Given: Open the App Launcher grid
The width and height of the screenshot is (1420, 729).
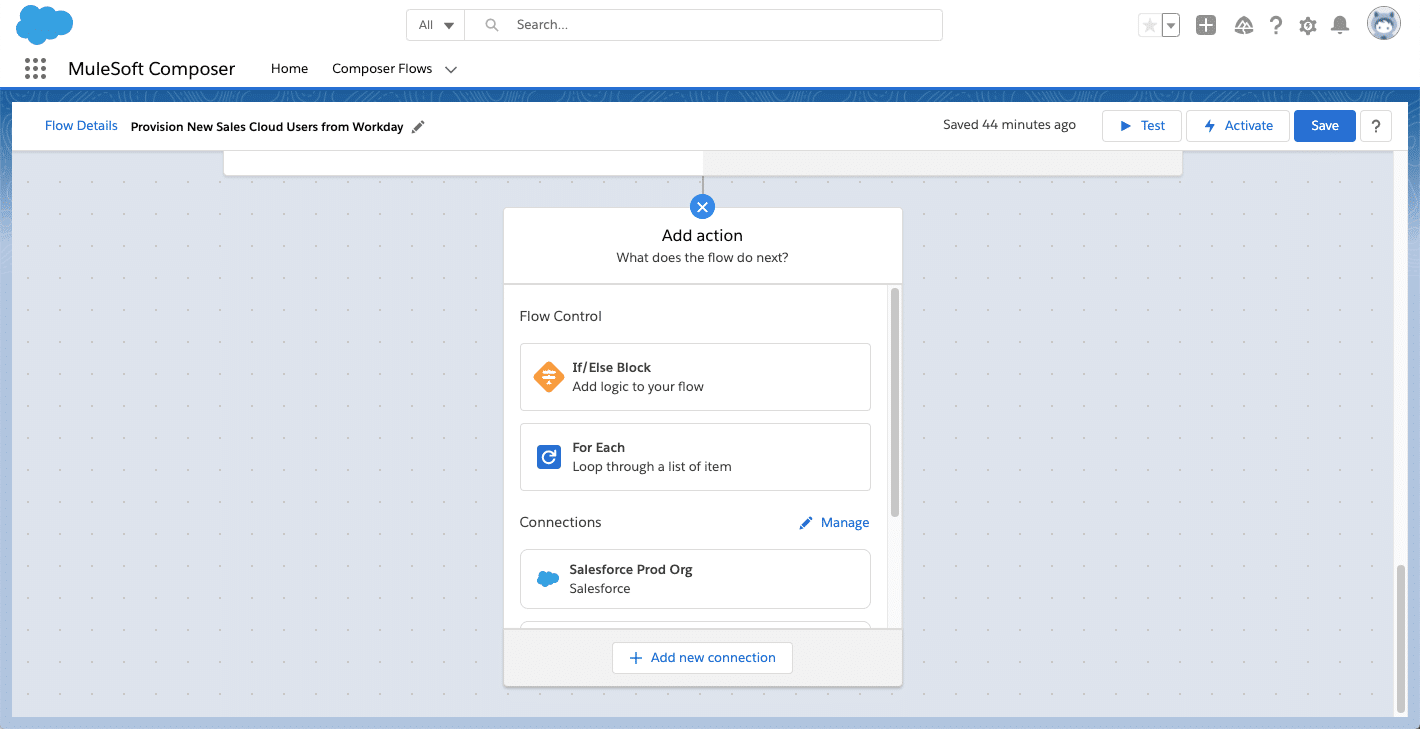Looking at the screenshot, I should pyautogui.click(x=35, y=68).
